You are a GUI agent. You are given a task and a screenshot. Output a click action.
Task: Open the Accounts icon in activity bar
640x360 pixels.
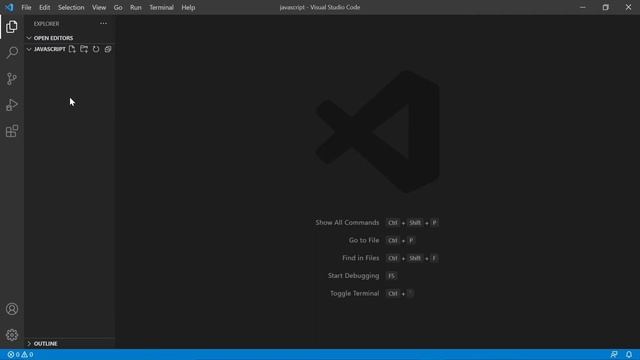pos(12,309)
